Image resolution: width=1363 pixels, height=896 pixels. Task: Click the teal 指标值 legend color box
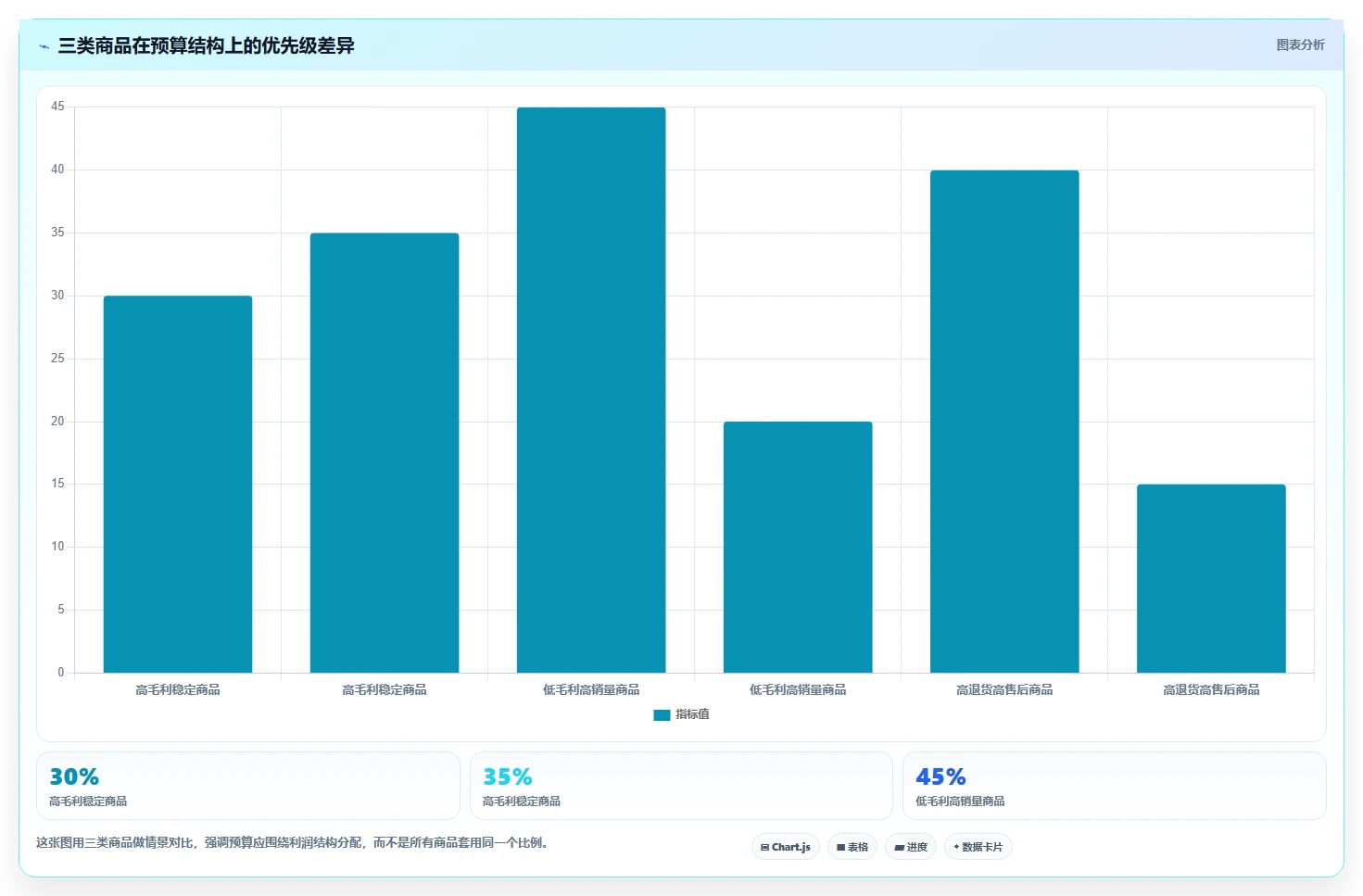(662, 714)
